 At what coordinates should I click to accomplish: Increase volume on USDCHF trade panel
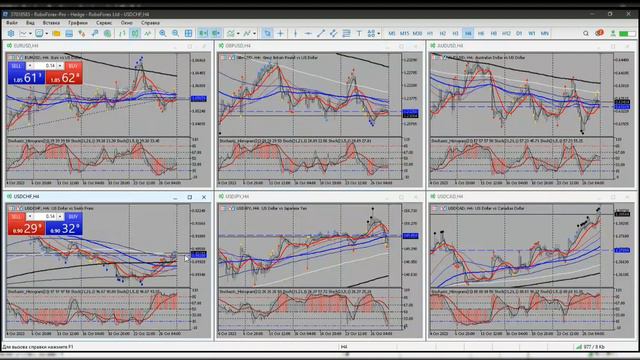60,216
